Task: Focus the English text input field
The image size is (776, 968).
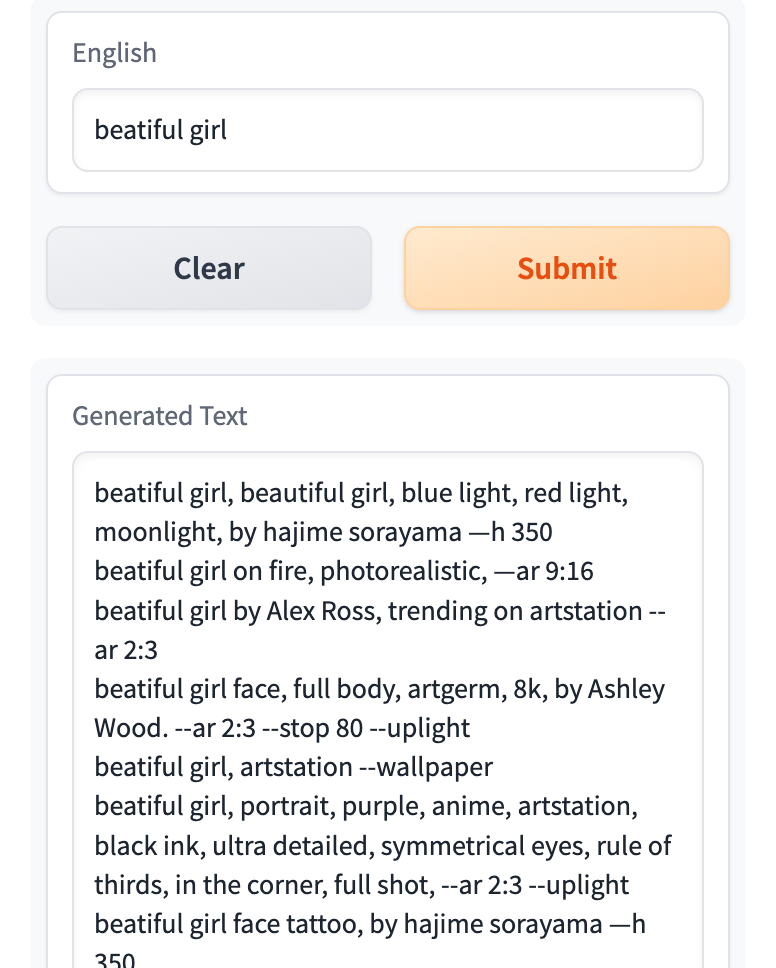Action: pyautogui.click(x=388, y=130)
